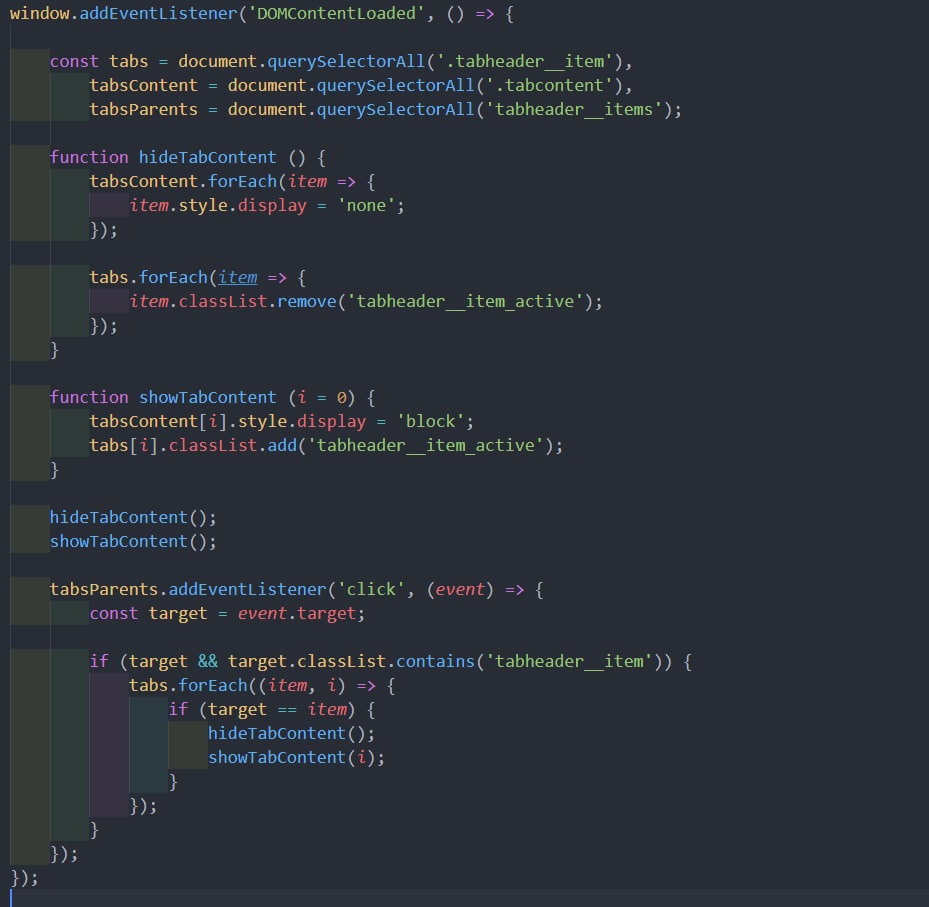This screenshot has width=929, height=907.
Task: Click the 'click' event string
Action: 371,589
